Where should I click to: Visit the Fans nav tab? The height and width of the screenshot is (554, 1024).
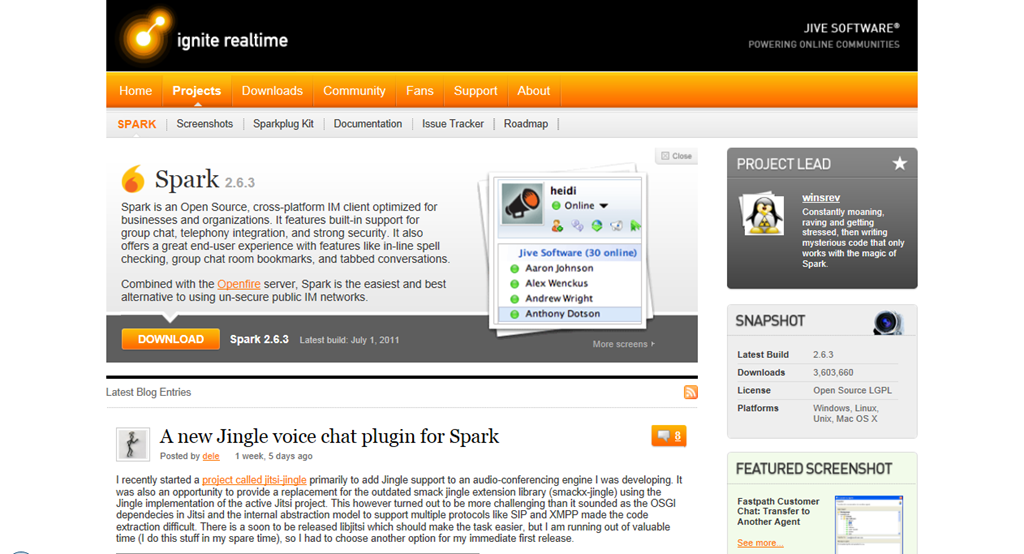419,91
